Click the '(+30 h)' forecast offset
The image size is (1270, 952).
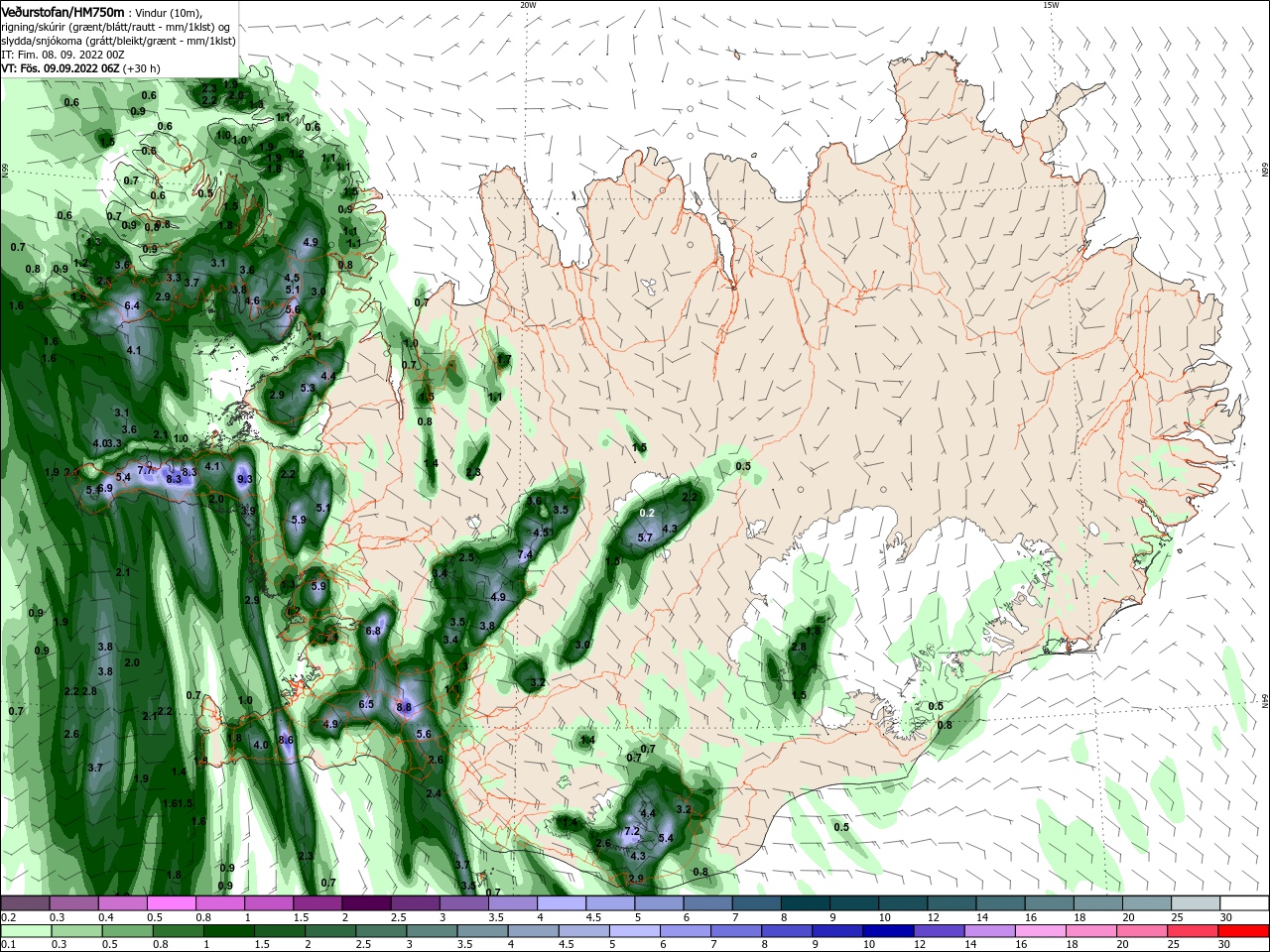(x=142, y=68)
